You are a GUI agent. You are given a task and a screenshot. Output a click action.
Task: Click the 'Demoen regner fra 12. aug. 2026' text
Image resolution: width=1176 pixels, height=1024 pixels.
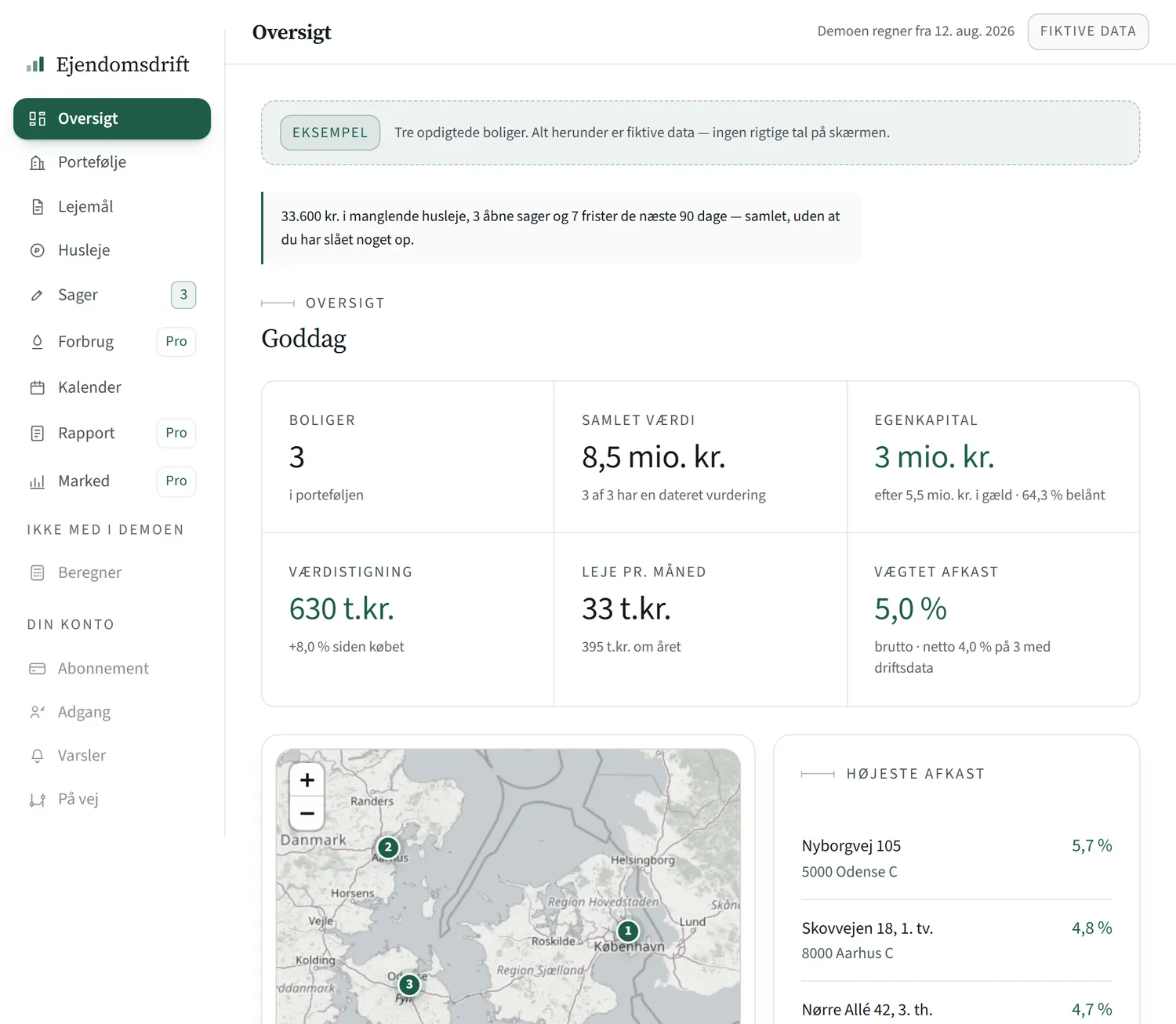coord(916,31)
